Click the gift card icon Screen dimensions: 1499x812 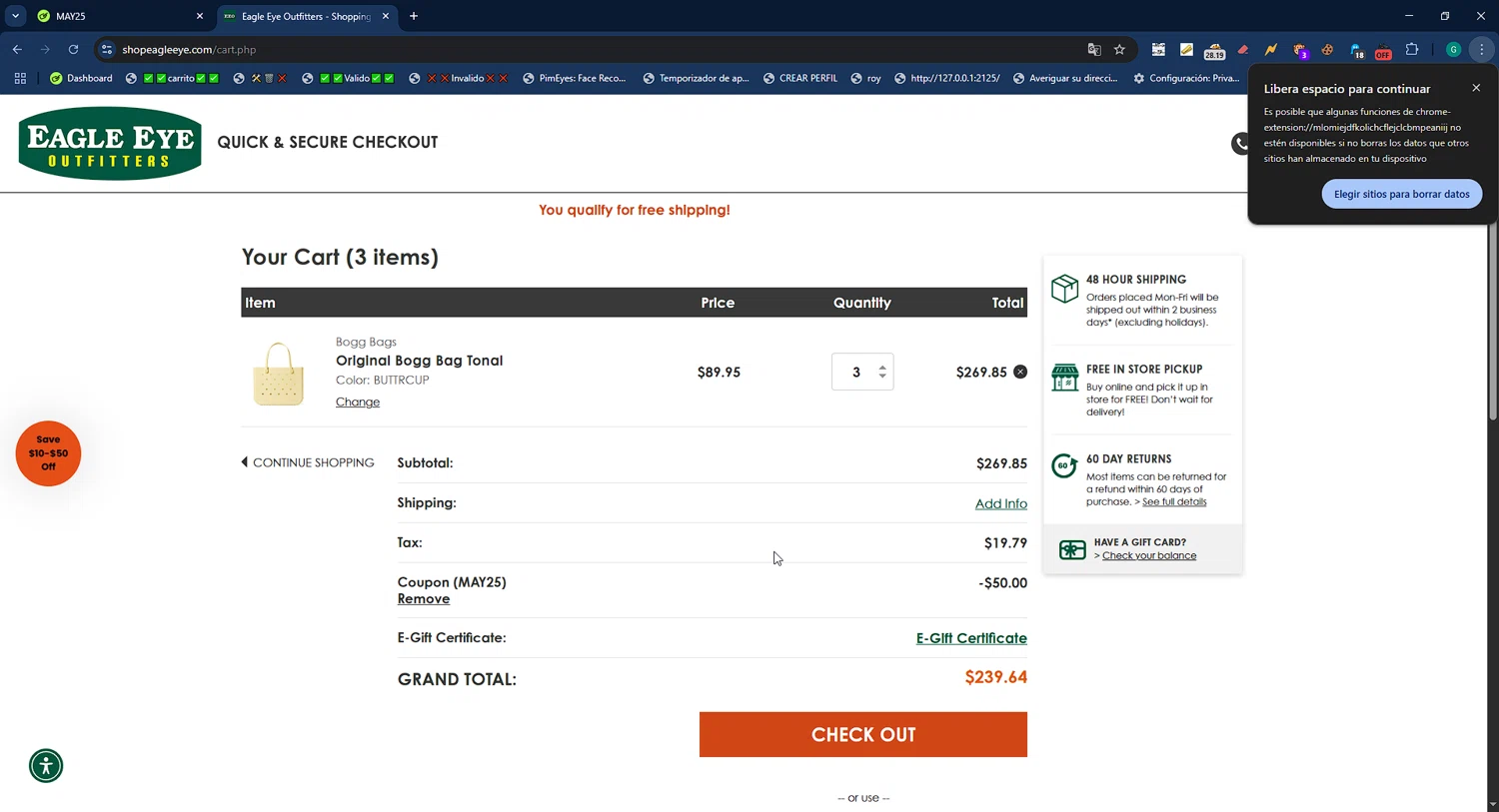point(1072,549)
